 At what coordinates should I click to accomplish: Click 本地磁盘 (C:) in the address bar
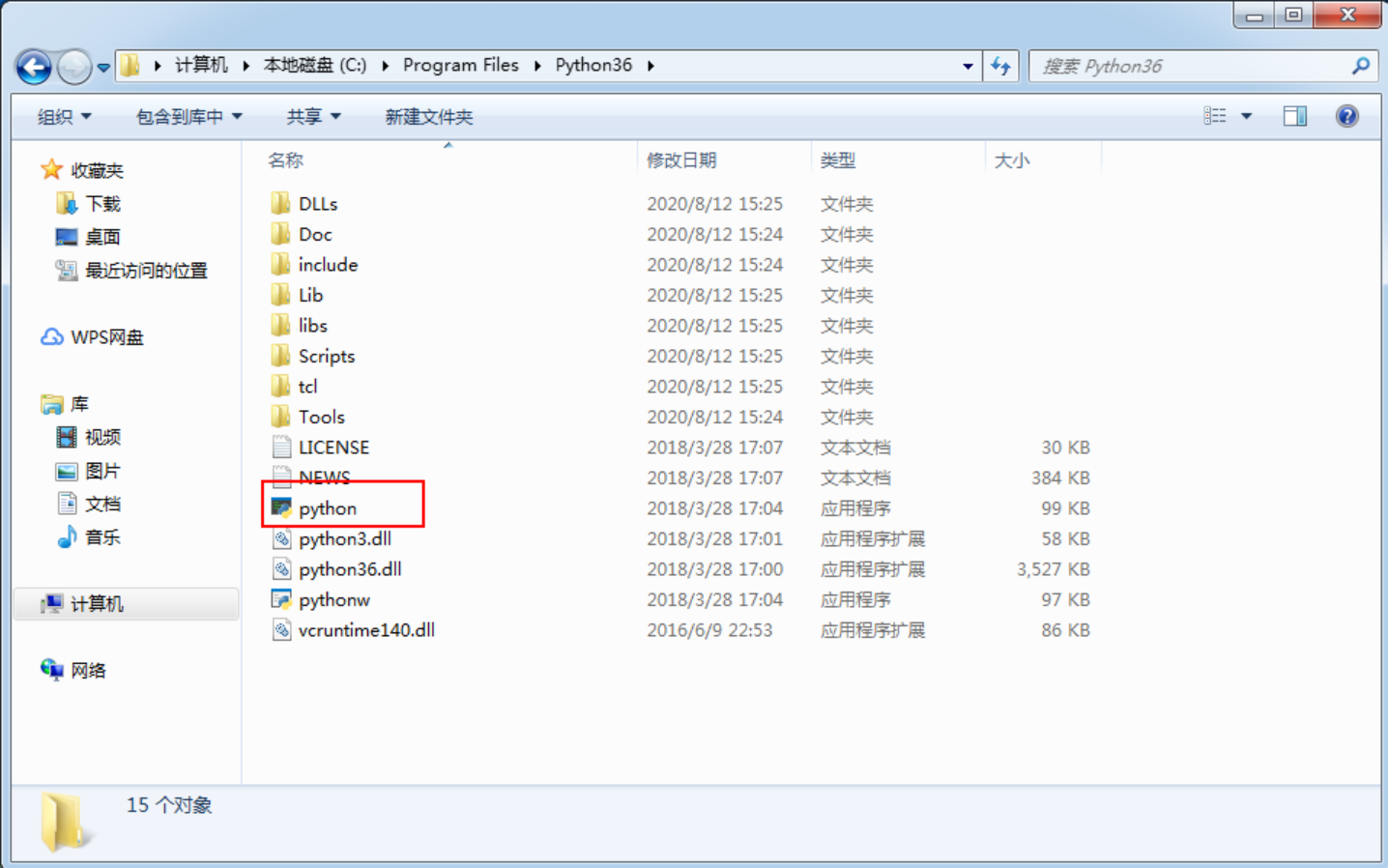(315, 65)
